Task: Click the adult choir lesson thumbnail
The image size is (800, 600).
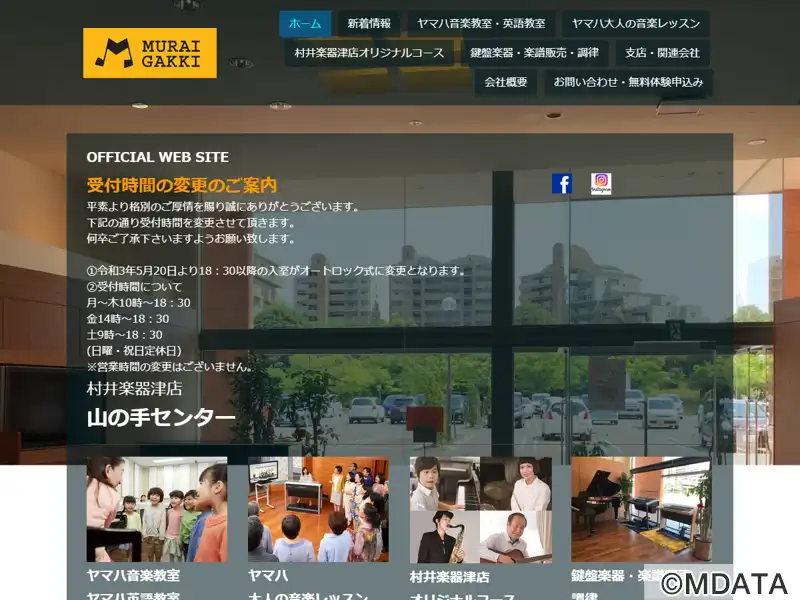Action: pyautogui.click(x=318, y=509)
